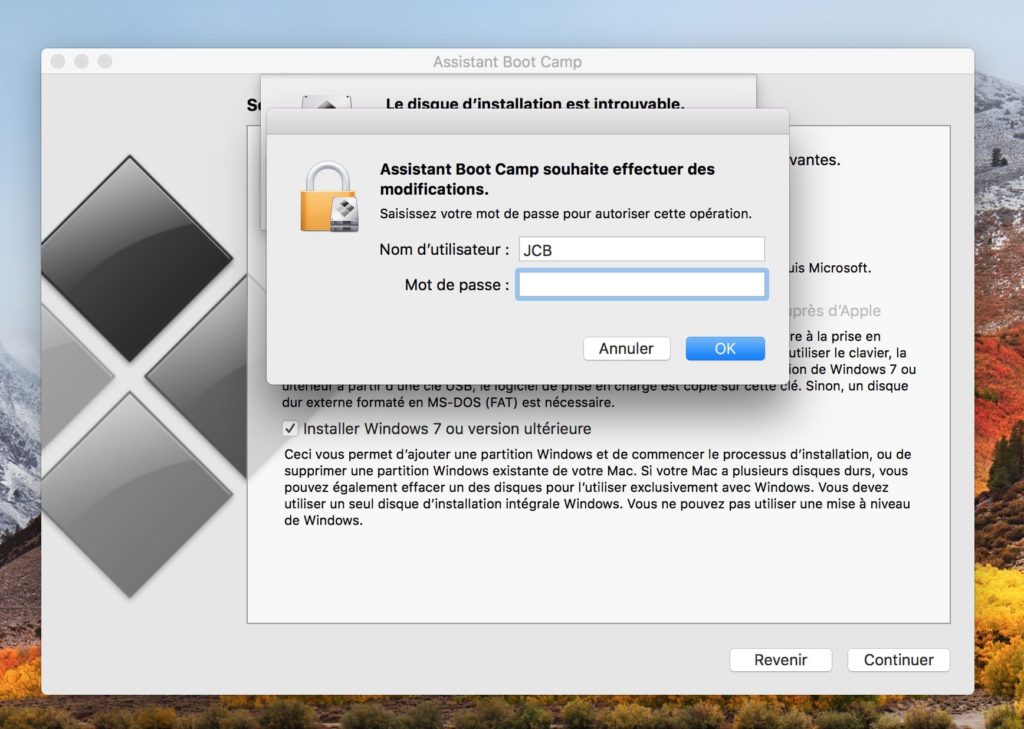1024x729 pixels.
Task: Click the close button of Boot Camp window
Action: point(58,61)
